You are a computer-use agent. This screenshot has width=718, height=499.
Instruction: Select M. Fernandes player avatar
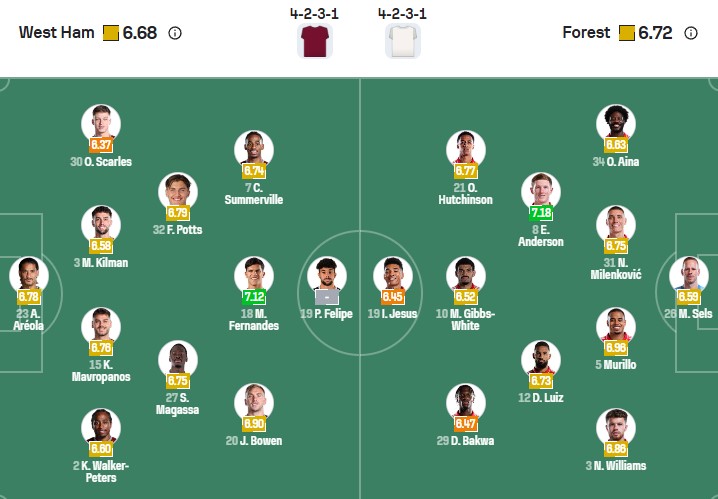pyautogui.click(x=254, y=275)
